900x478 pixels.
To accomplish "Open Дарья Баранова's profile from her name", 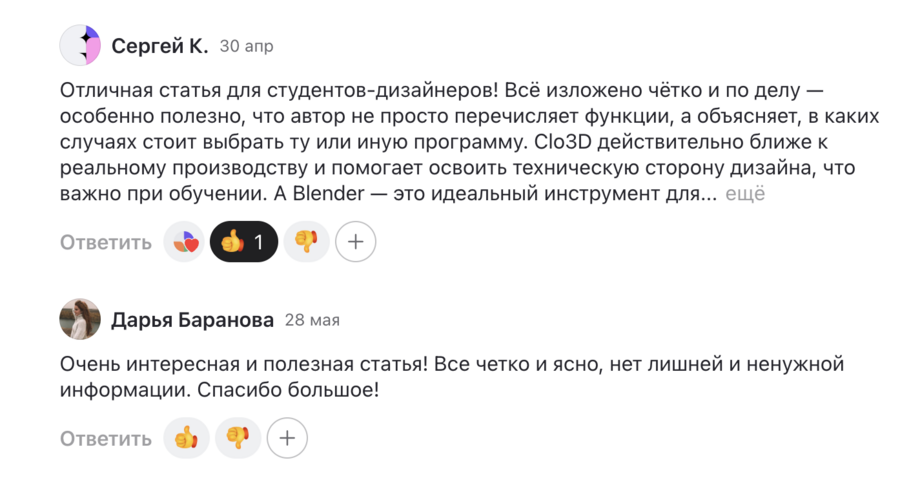I will point(192,320).
